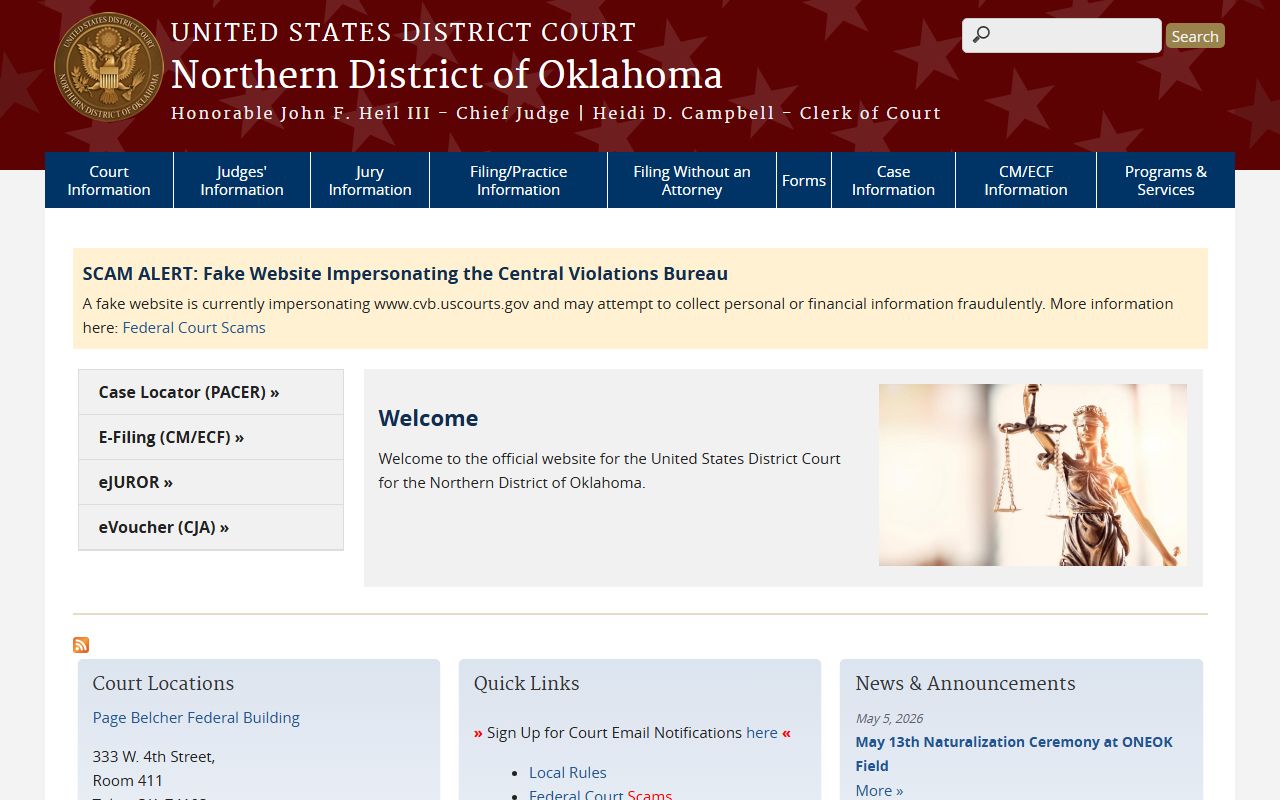Open Page Belcher Federal Building link
This screenshot has height=800, width=1280.
(x=196, y=717)
